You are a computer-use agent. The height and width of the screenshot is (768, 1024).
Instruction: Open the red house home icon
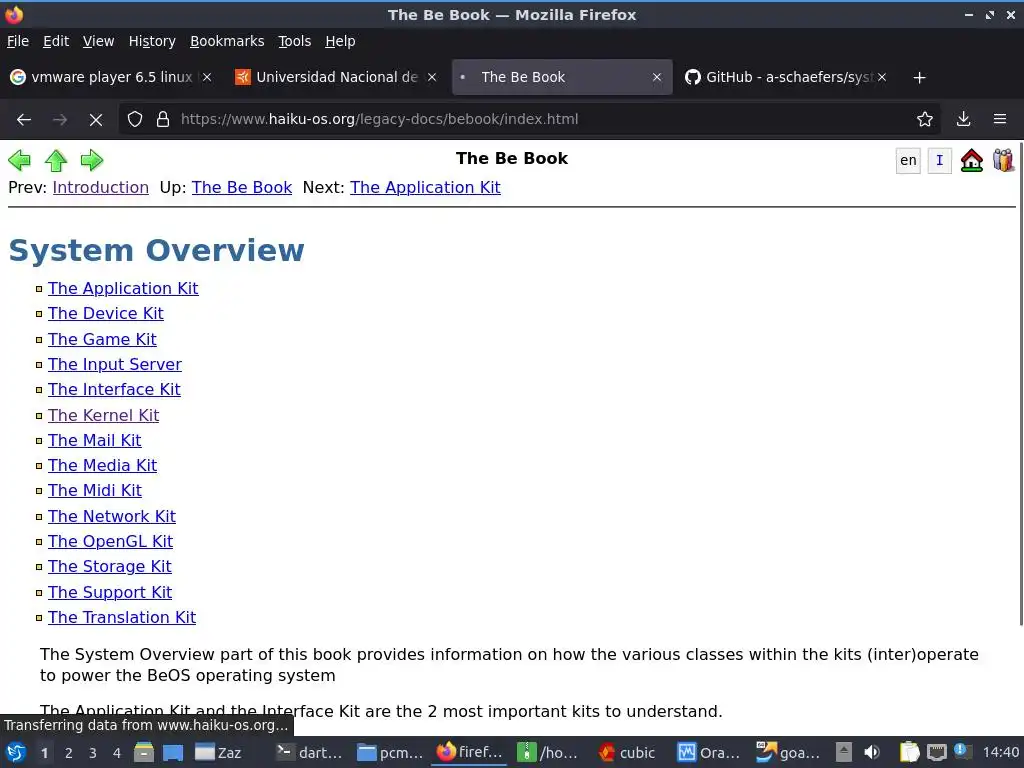point(972,160)
